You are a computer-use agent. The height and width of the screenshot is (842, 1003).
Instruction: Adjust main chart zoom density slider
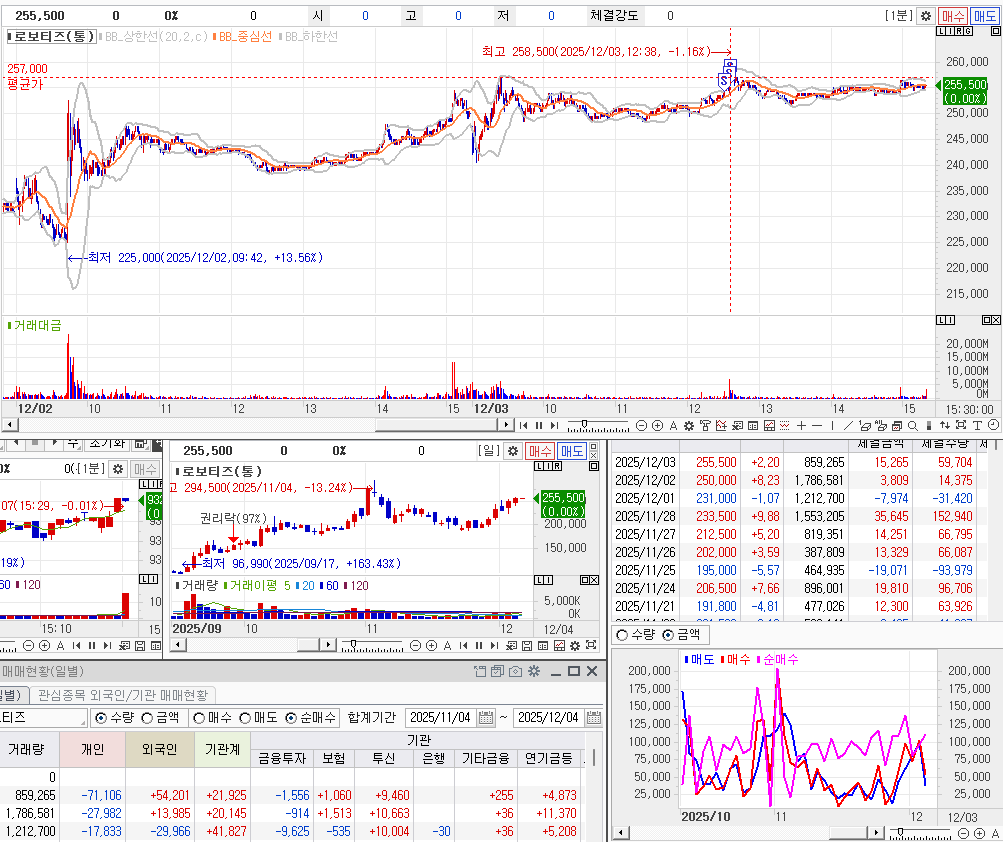(584, 424)
